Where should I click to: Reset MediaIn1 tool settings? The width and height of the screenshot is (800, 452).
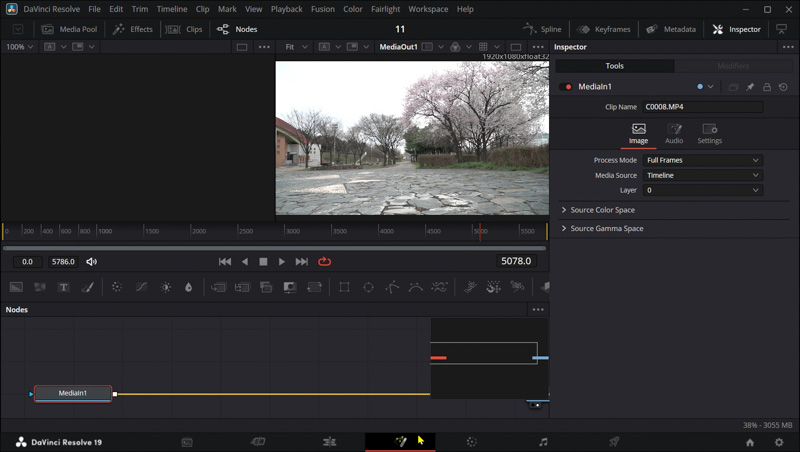point(783,87)
